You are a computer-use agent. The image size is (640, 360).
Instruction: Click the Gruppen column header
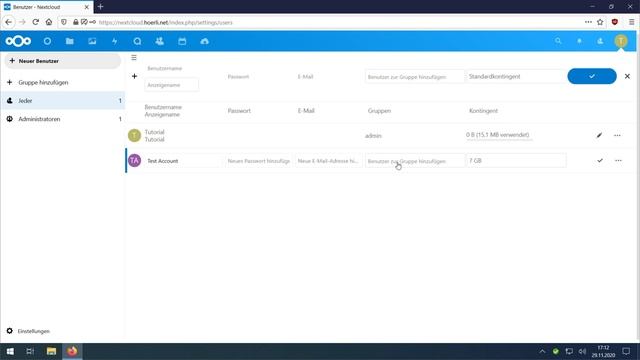click(379, 111)
